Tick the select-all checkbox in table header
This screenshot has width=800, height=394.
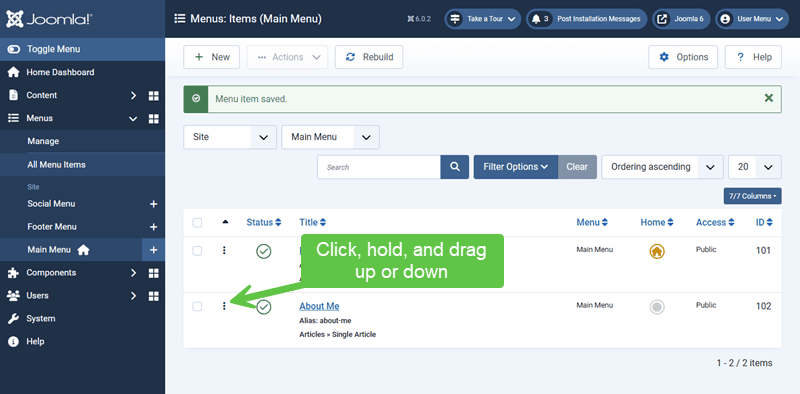tap(197, 223)
